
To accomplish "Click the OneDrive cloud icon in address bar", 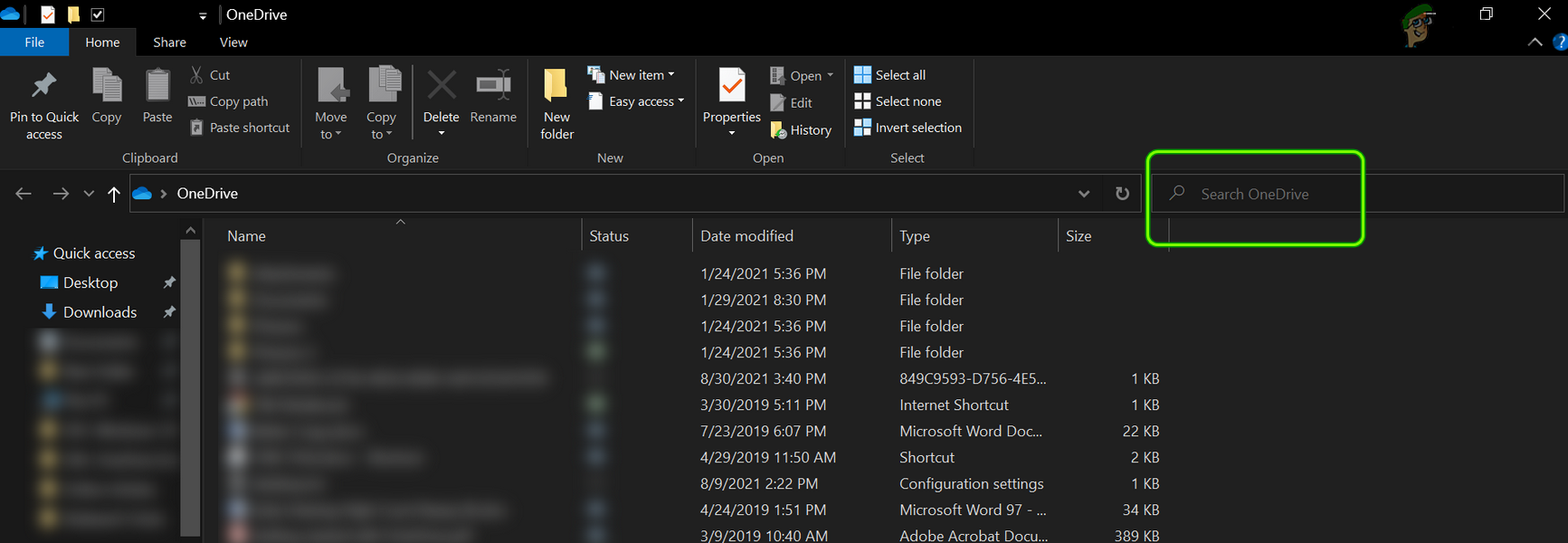I will coord(142,194).
